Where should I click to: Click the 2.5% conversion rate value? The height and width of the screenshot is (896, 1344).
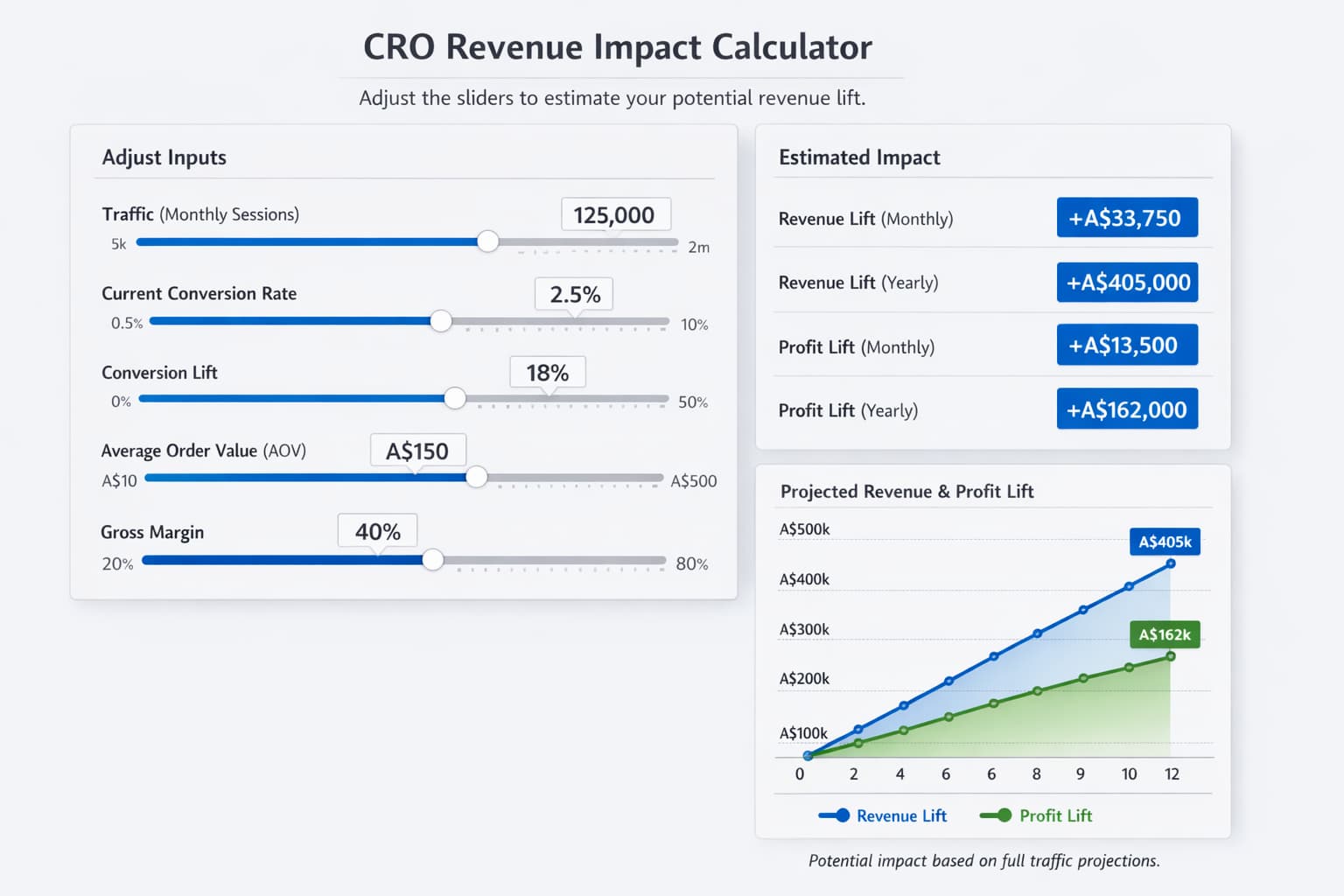click(x=574, y=294)
